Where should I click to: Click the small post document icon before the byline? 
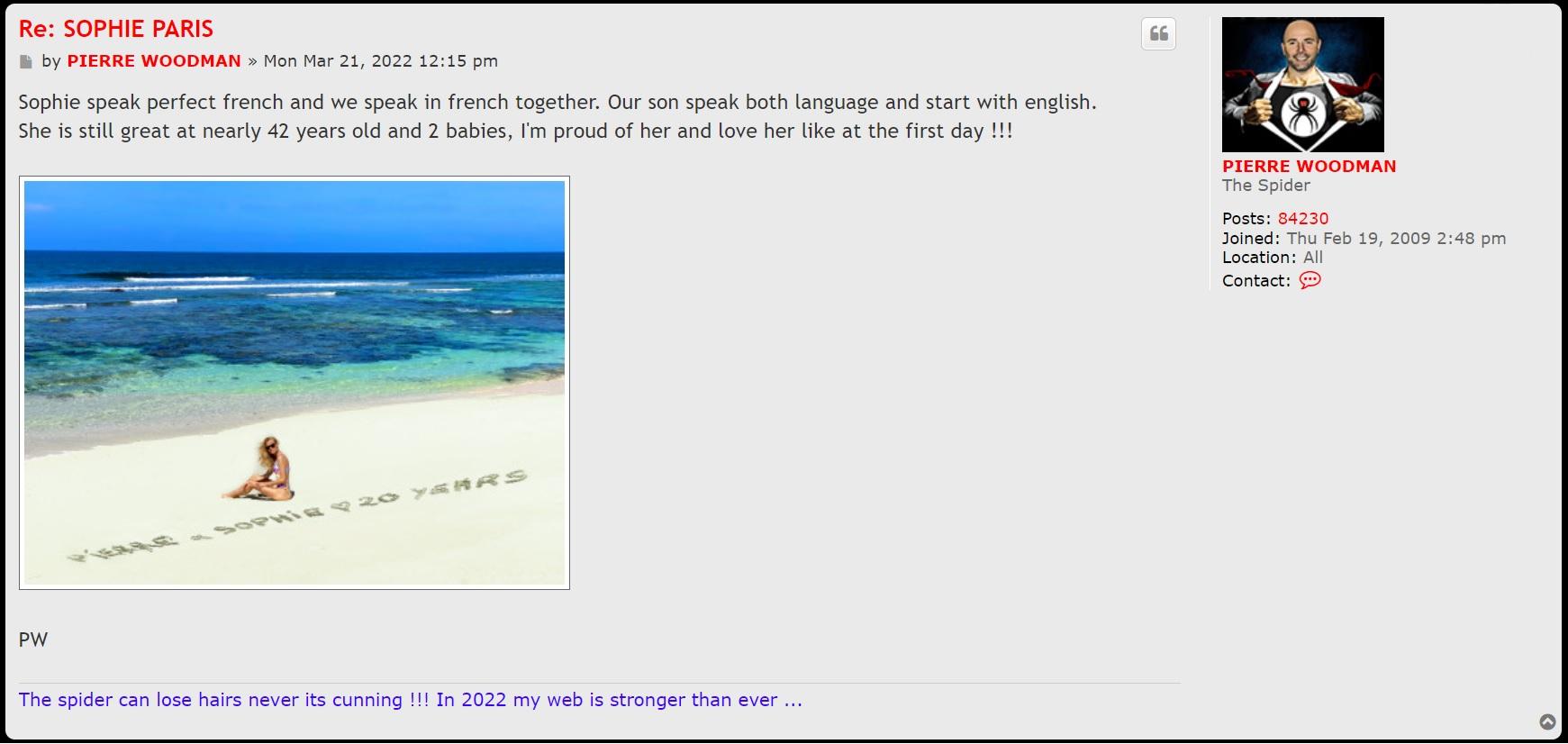[25, 62]
